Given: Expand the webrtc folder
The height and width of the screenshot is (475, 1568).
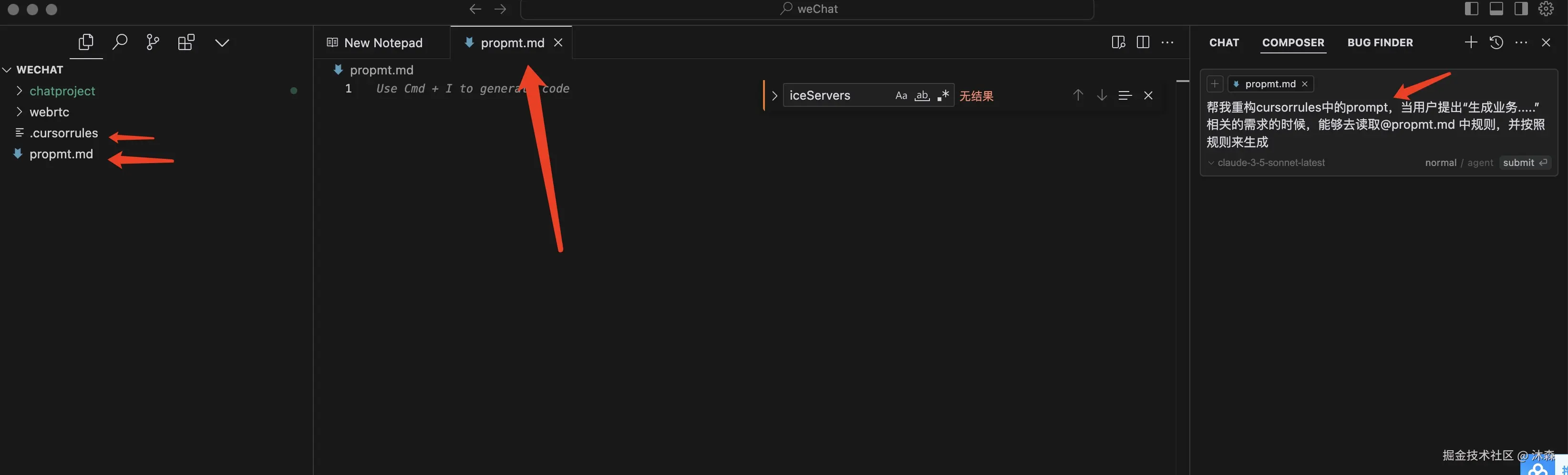Looking at the screenshot, I should (x=20, y=112).
